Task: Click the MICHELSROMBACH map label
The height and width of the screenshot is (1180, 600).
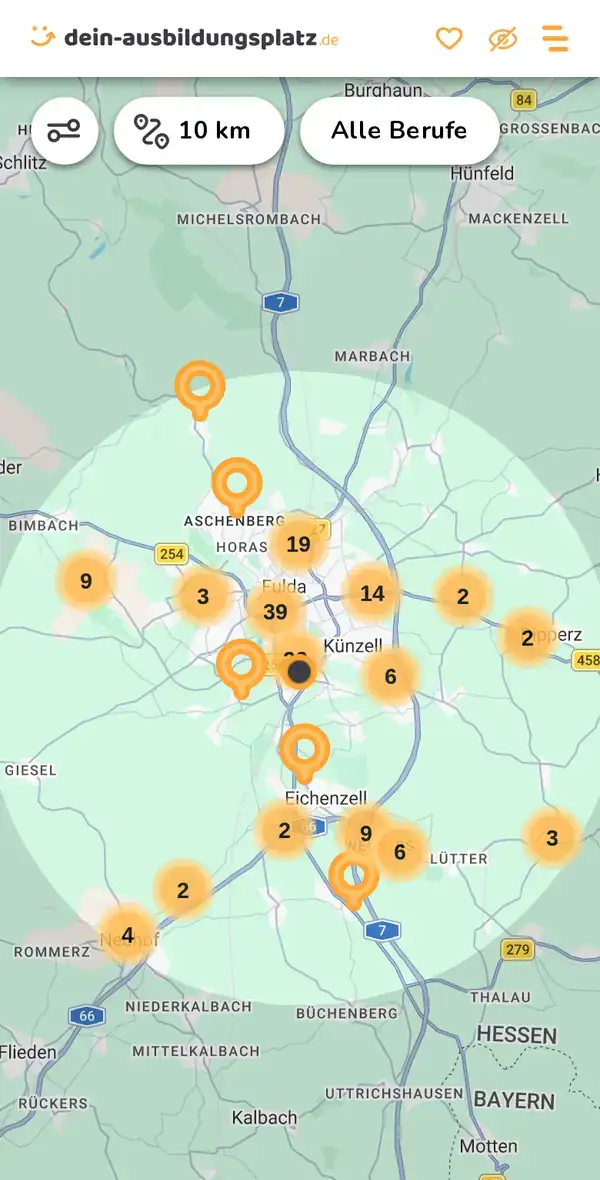Action: pyautogui.click(x=249, y=220)
